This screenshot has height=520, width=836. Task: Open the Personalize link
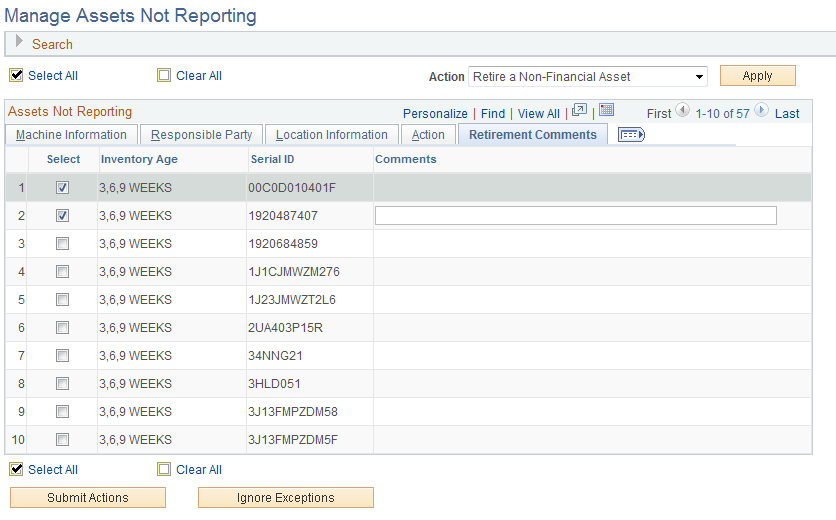coord(435,114)
